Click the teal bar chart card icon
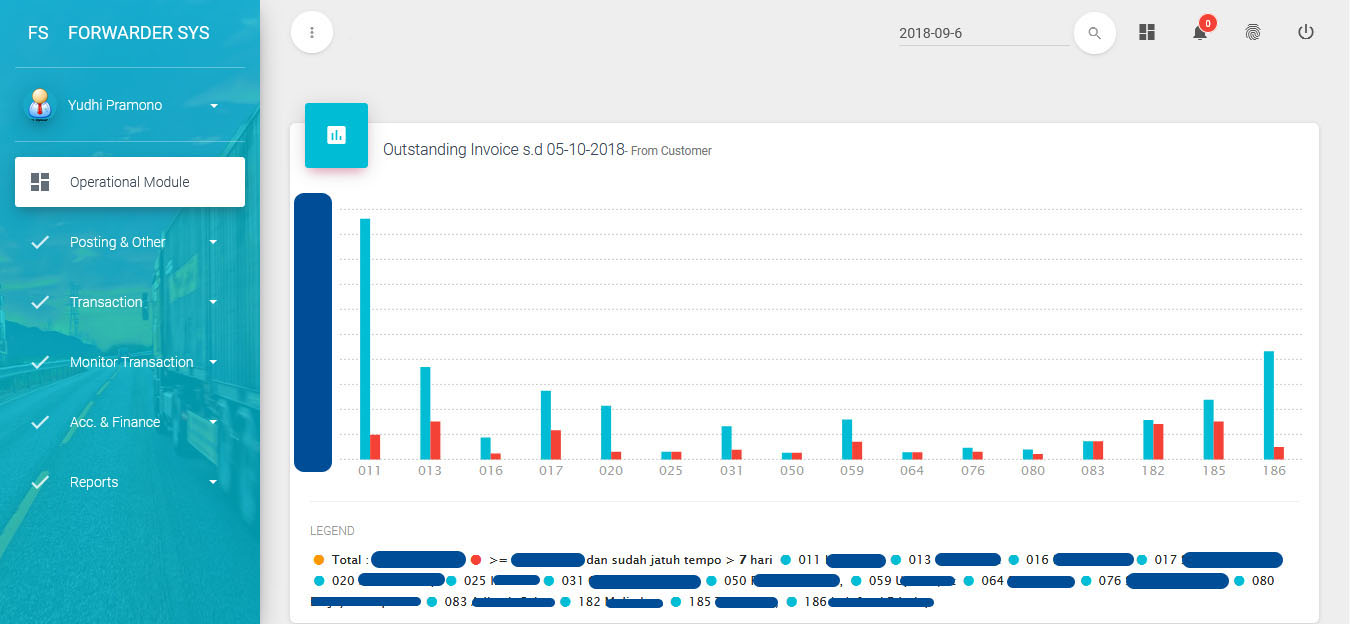 pyautogui.click(x=336, y=135)
